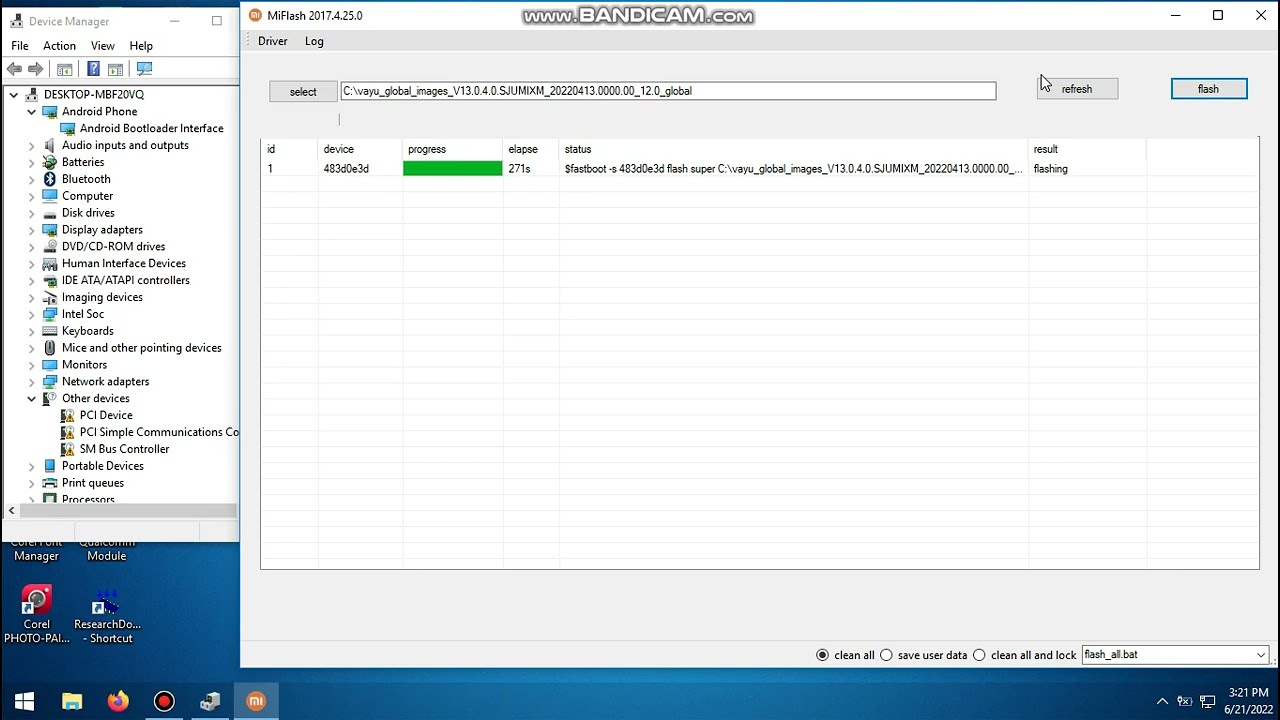Expand the Display adapters node
Image resolution: width=1280 pixels, height=720 pixels.
(x=31, y=230)
